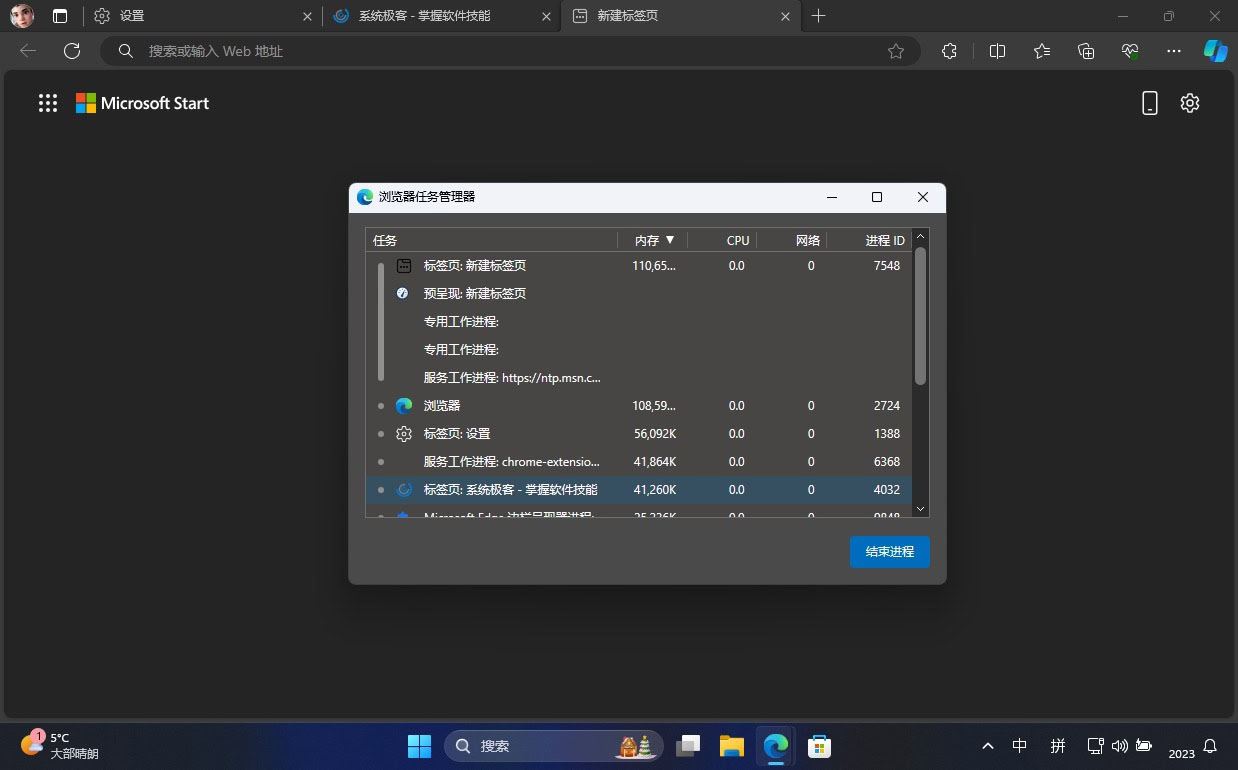Sort by the 进程 ID column header
The width and height of the screenshot is (1238, 770).
point(868,240)
